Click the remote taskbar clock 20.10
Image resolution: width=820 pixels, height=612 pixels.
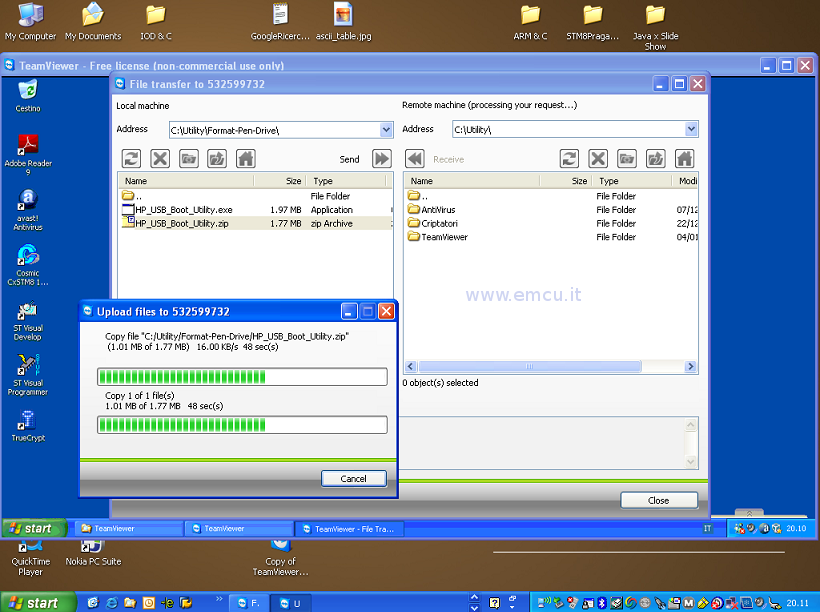[x=796, y=529]
